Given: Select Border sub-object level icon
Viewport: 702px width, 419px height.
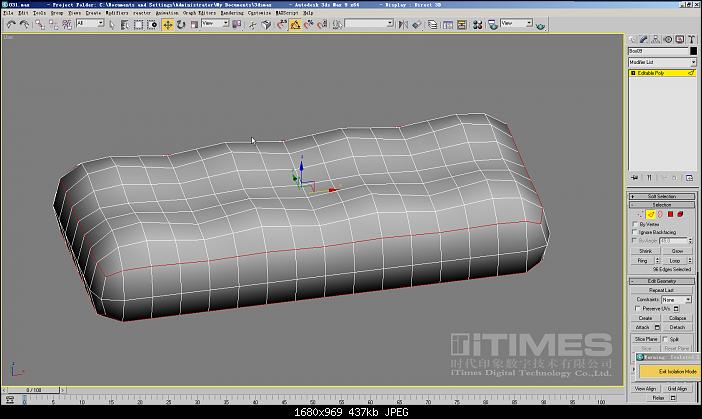Looking at the screenshot, I should click(x=660, y=214).
